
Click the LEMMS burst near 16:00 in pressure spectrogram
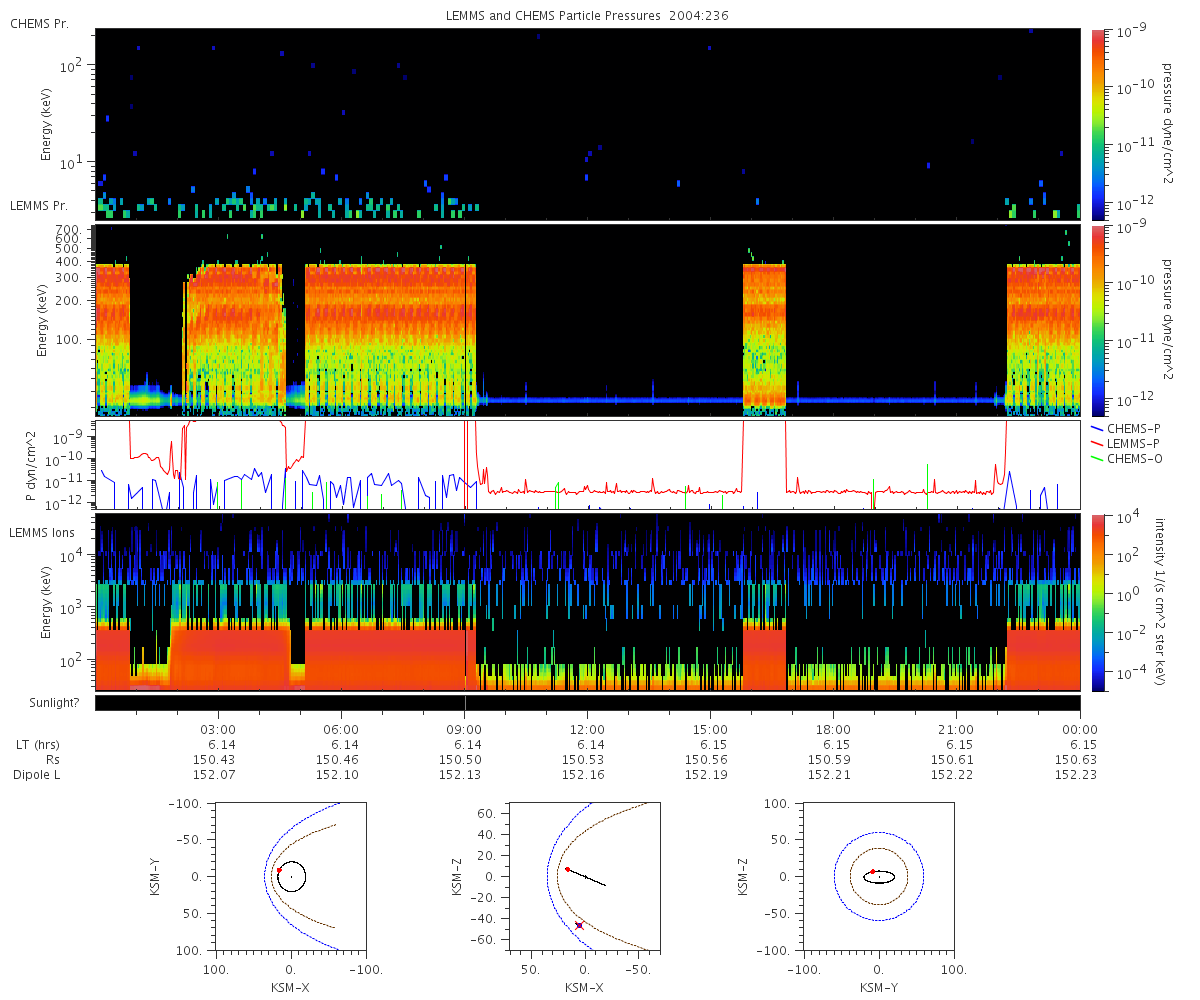point(764,337)
